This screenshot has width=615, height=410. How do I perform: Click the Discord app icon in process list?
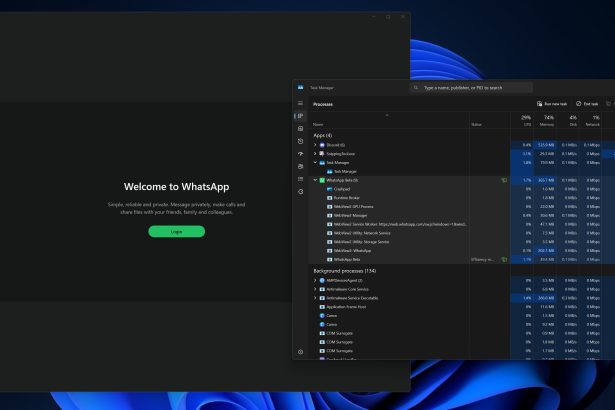point(322,145)
